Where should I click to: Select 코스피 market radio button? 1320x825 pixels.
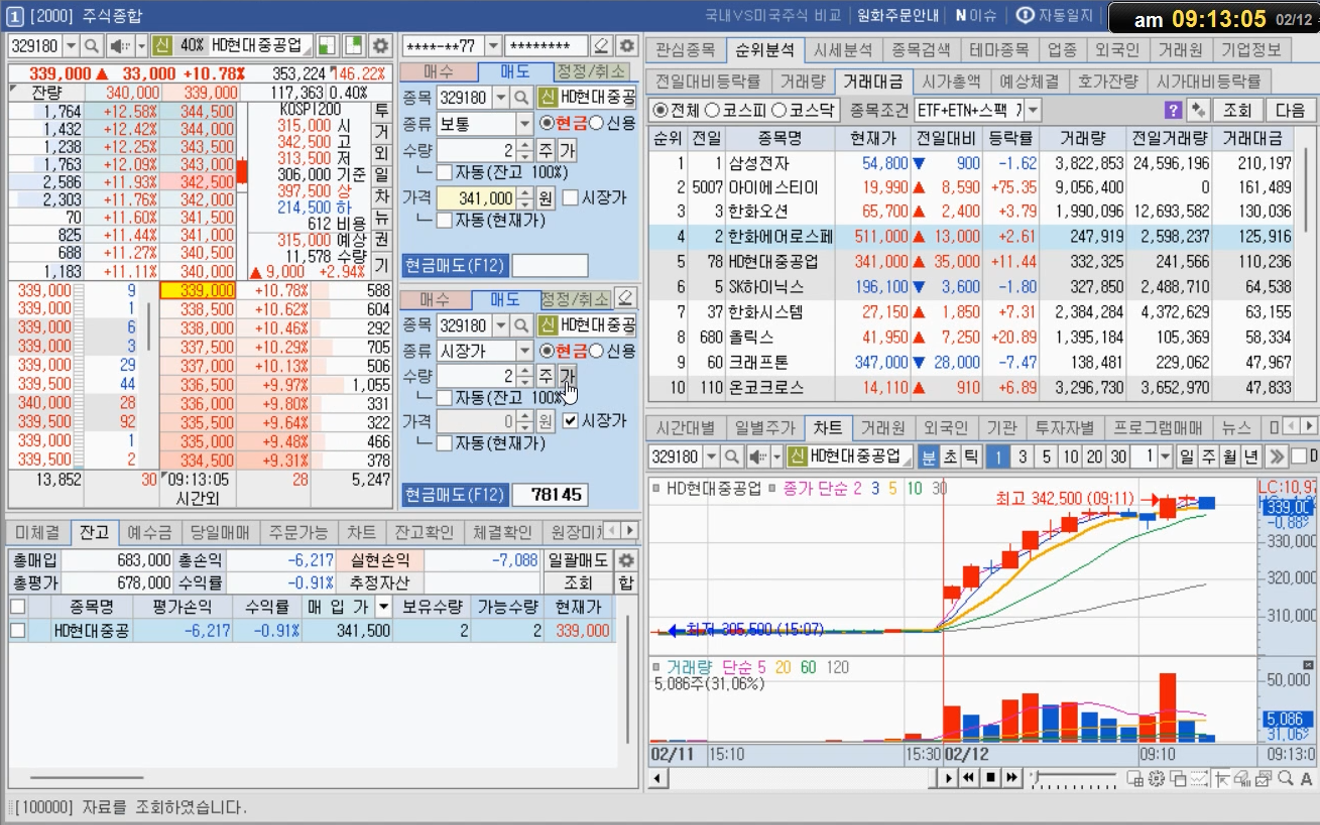pyautogui.click(x=712, y=110)
